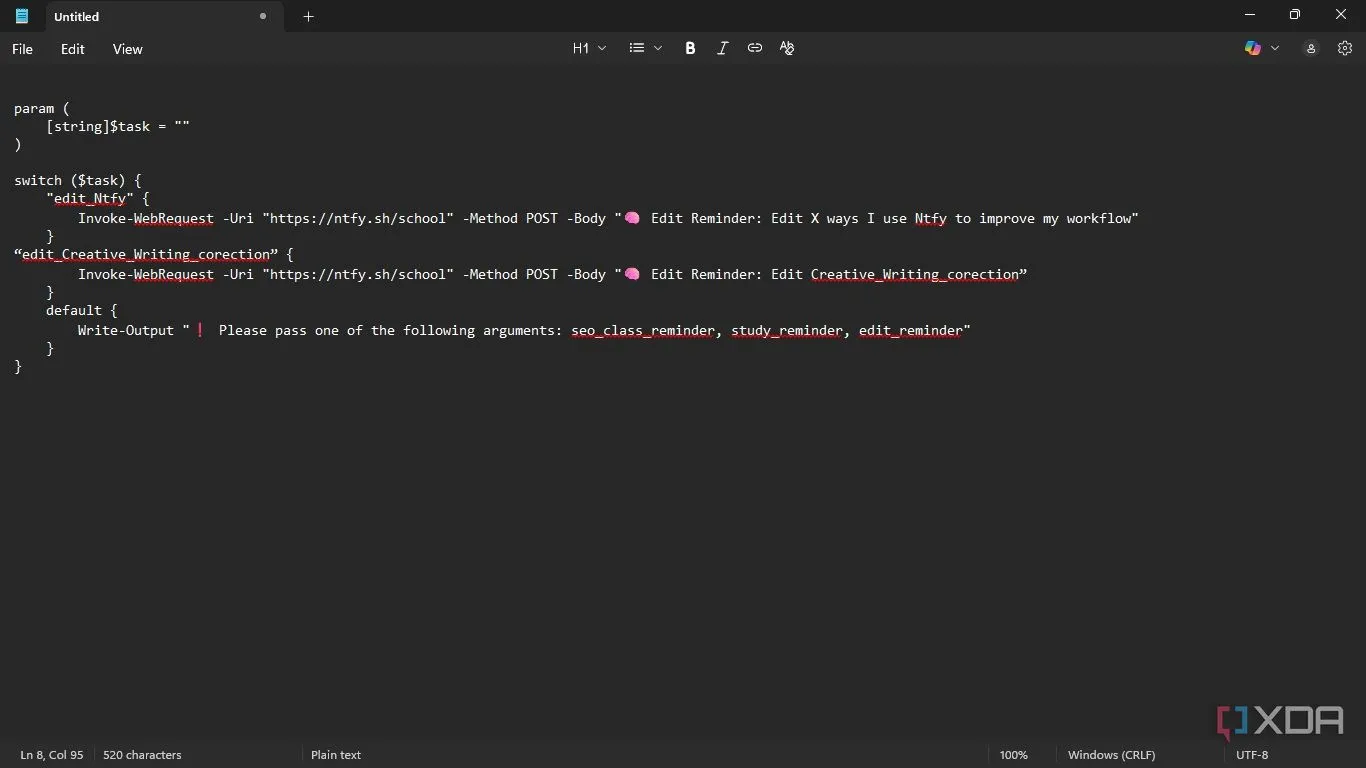Viewport: 1366px width, 768px height.
Task: Click the word "study_reminder" in the editor
Action: tap(787, 330)
